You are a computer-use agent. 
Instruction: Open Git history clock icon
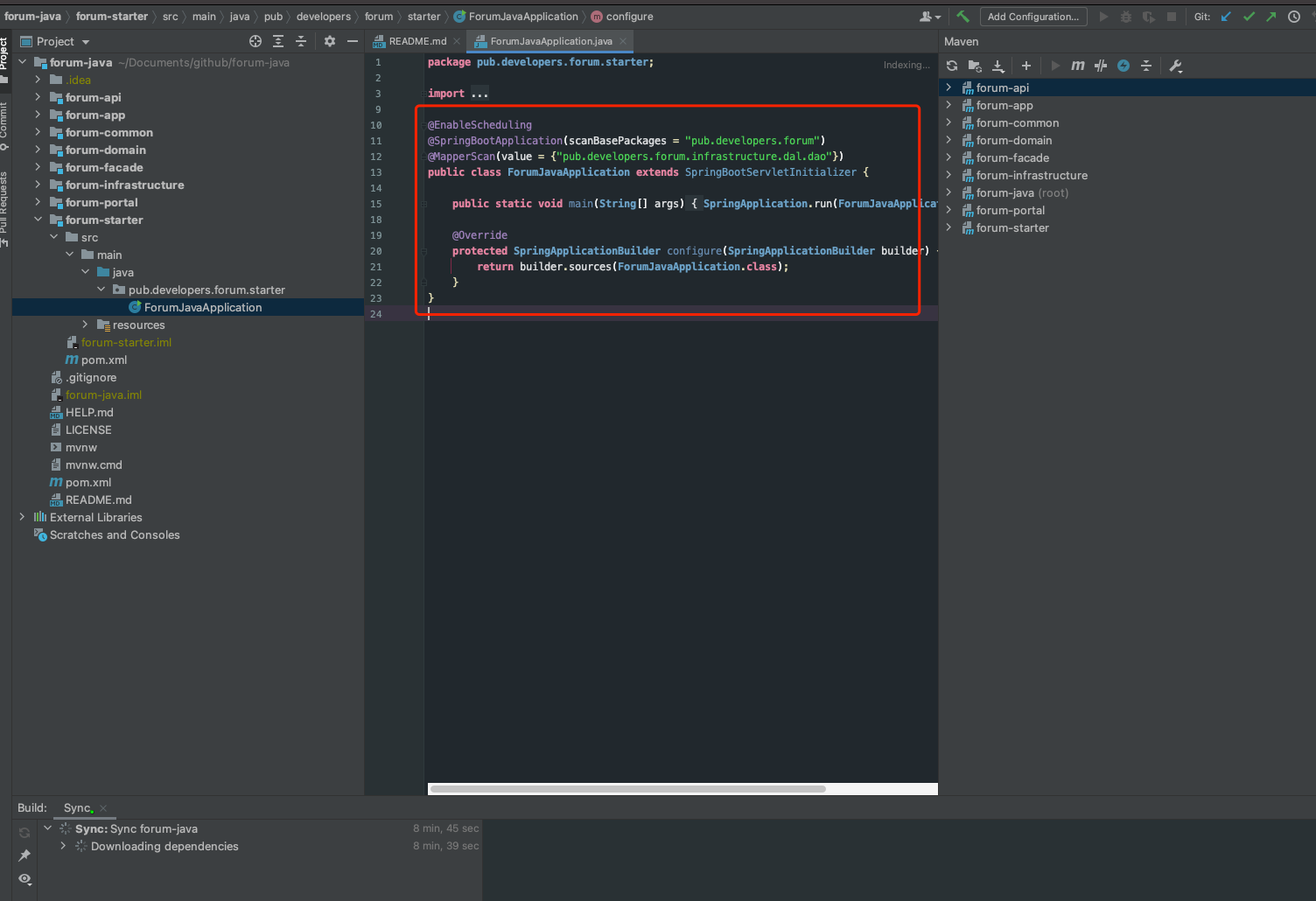point(1294,17)
